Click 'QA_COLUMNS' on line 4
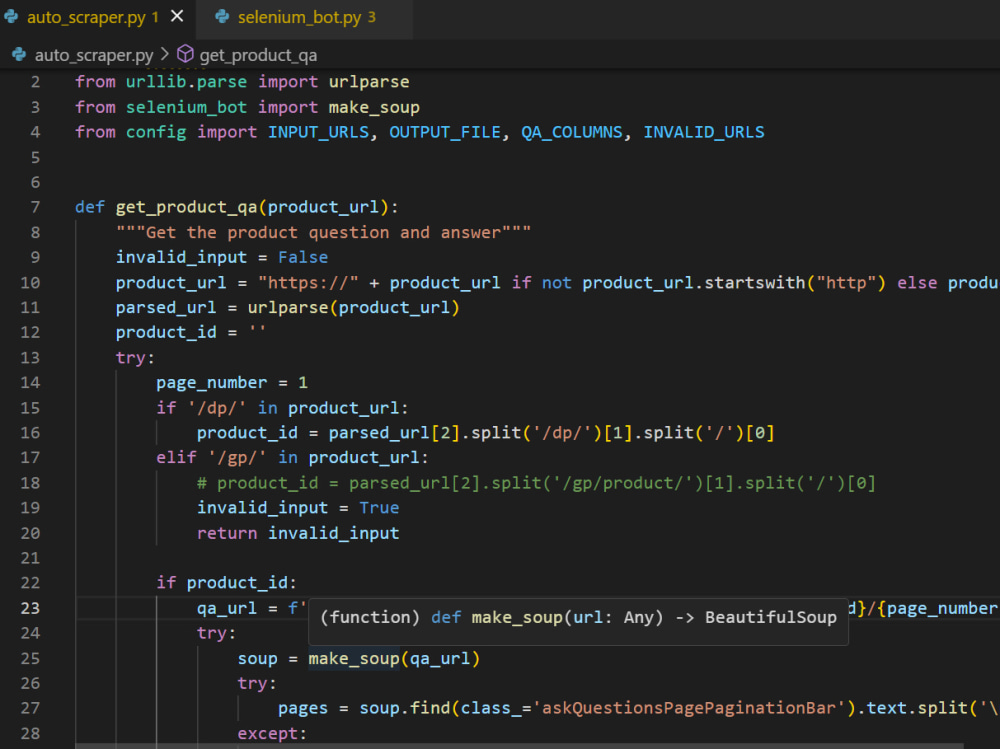 tap(571, 132)
